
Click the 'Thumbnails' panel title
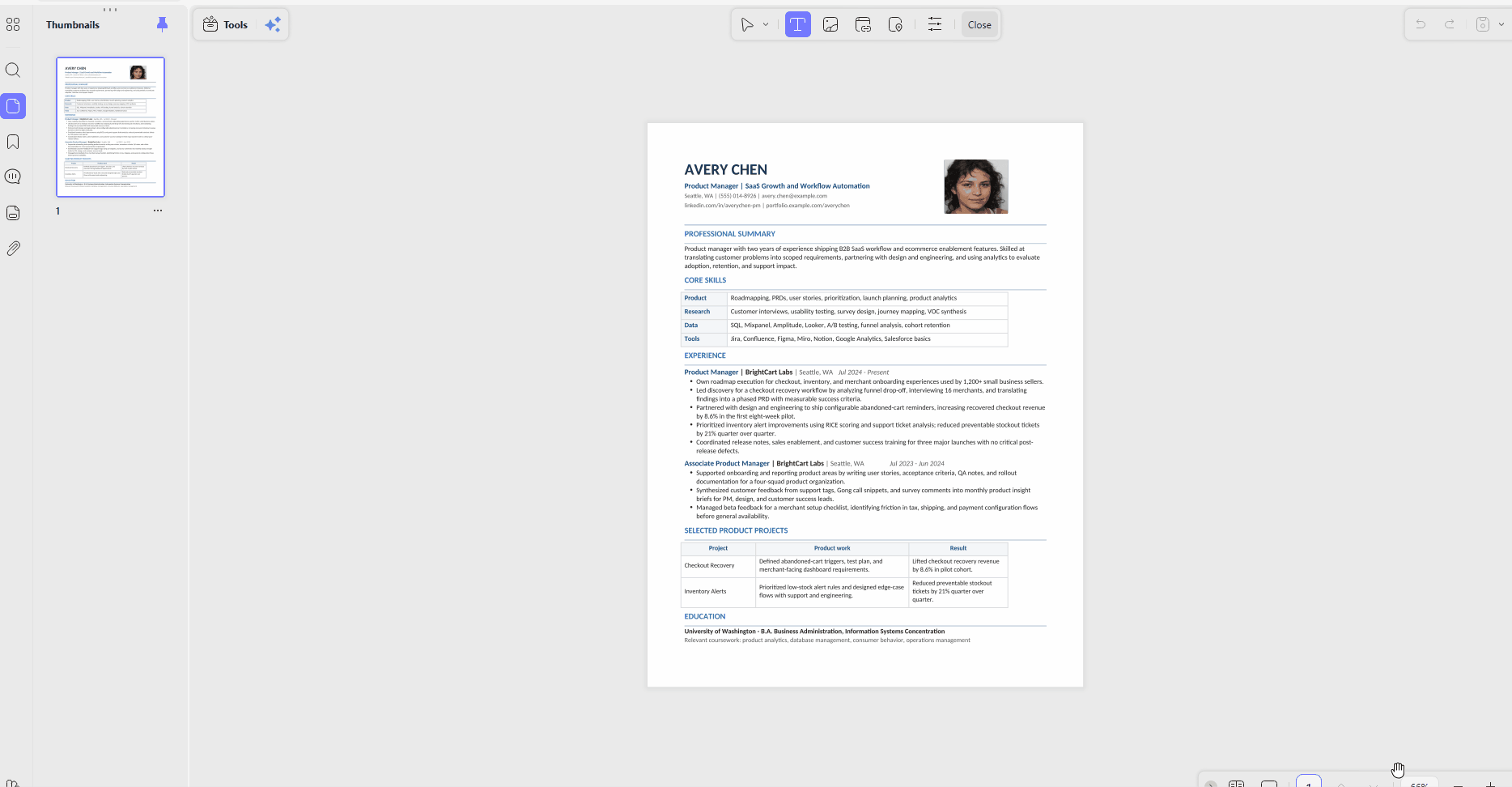[x=73, y=25]
